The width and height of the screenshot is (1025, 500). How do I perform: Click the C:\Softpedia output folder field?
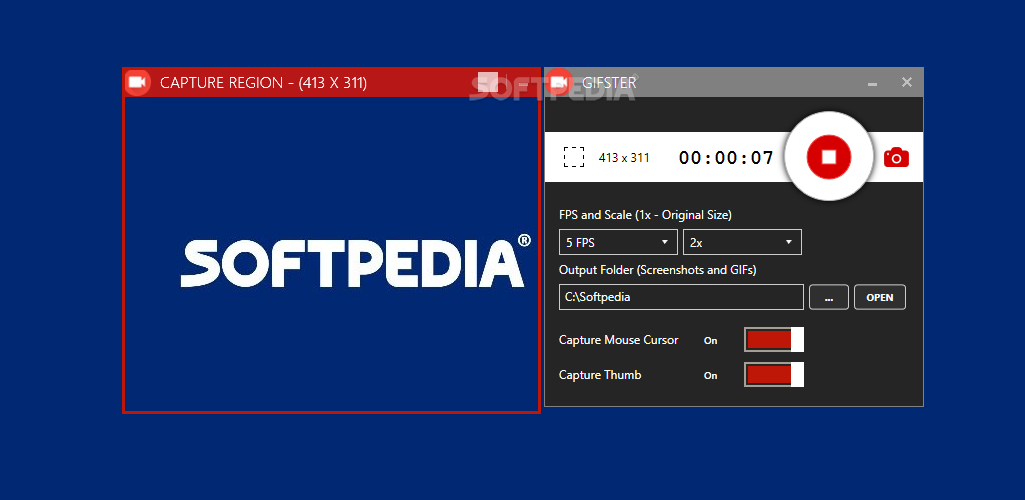(x=681, y=297)
